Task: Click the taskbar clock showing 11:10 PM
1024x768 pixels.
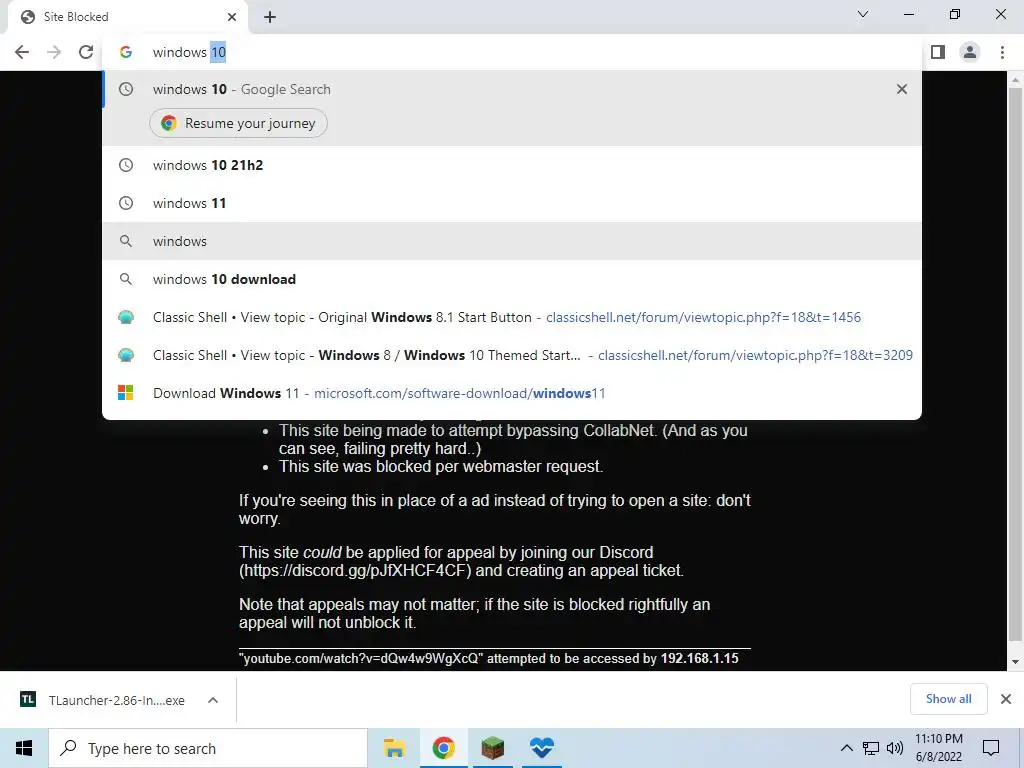Action: pos(938,748)
